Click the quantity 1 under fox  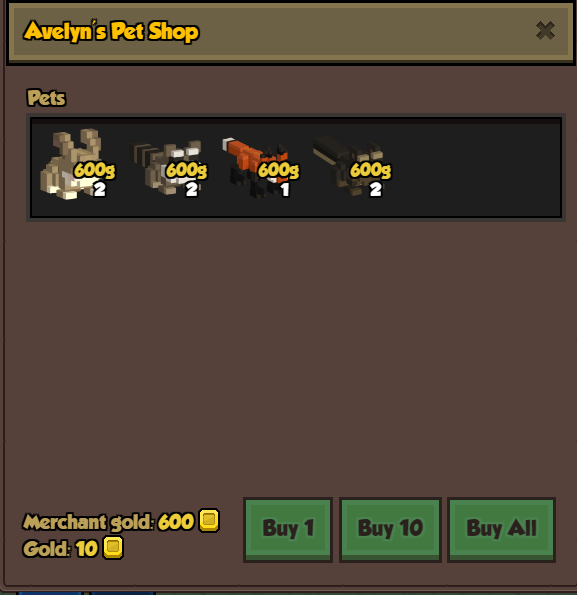(x=285, y=189)
